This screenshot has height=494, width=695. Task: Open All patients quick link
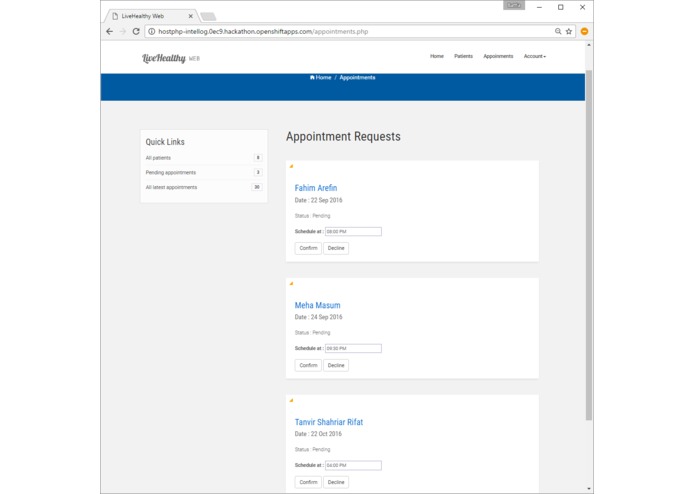tap(158, 158)
